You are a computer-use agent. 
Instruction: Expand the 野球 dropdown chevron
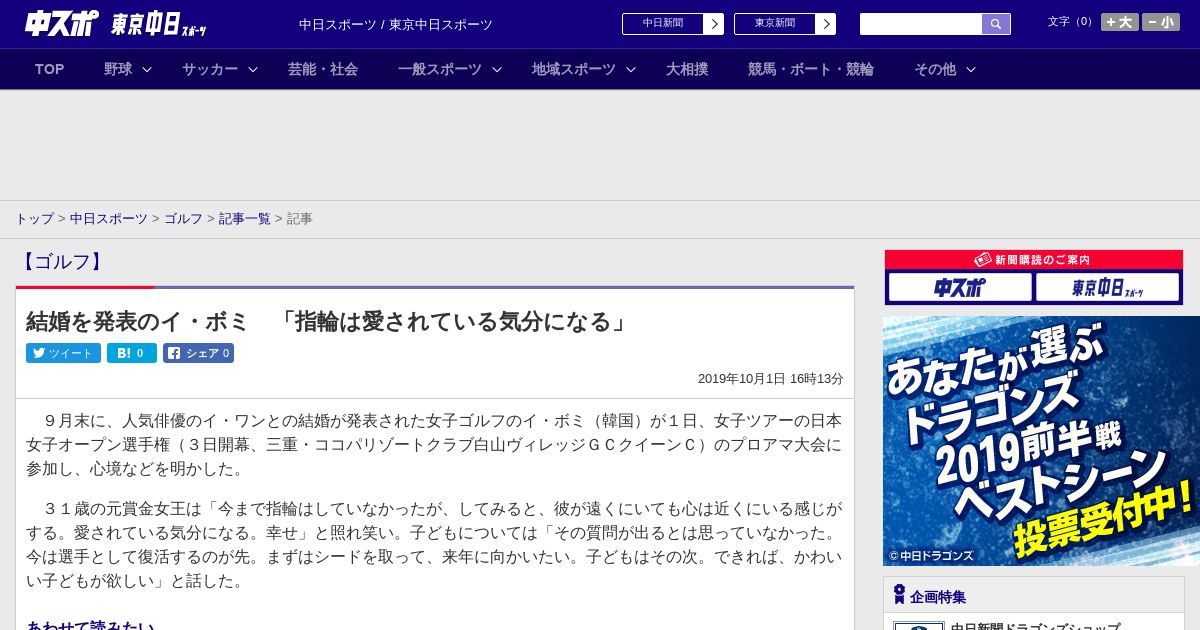coord(147,69)
